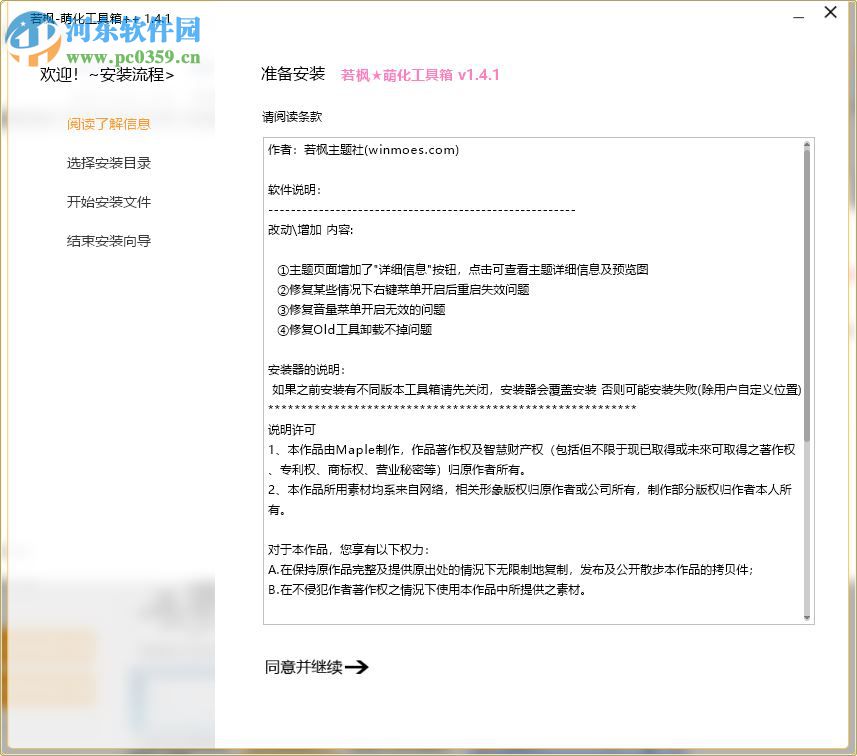Click the 准备安装 heading
Screen dimensions: 857x756
(x=292, y=73)
